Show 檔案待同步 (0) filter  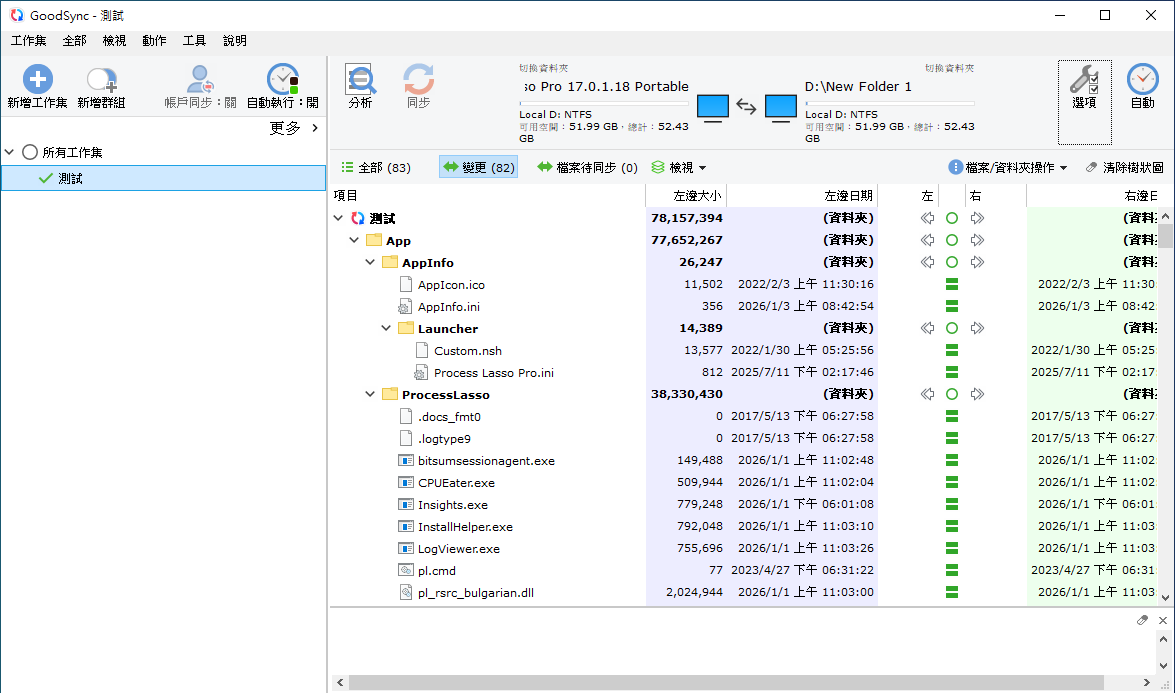(588, 167)
